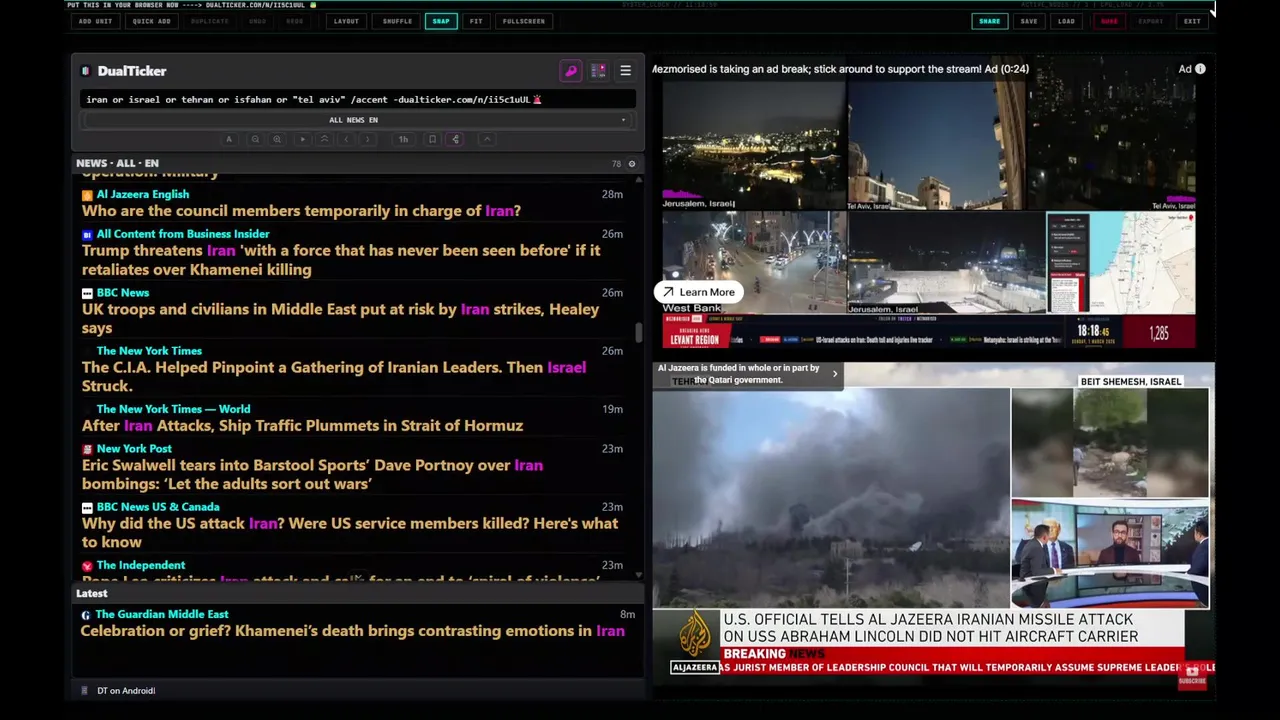Click the Guardian Middle East source icon

point(86,615)
